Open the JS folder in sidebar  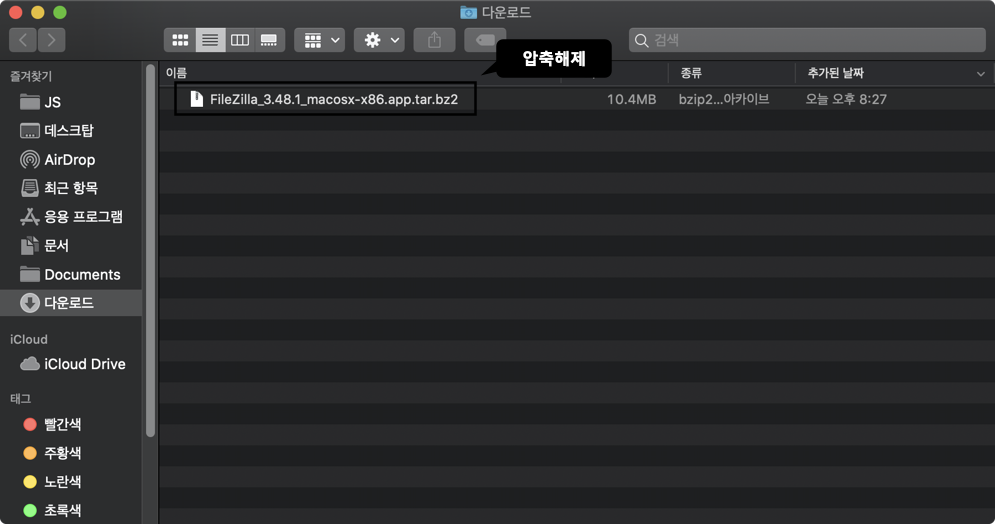[x=71, y=102]
